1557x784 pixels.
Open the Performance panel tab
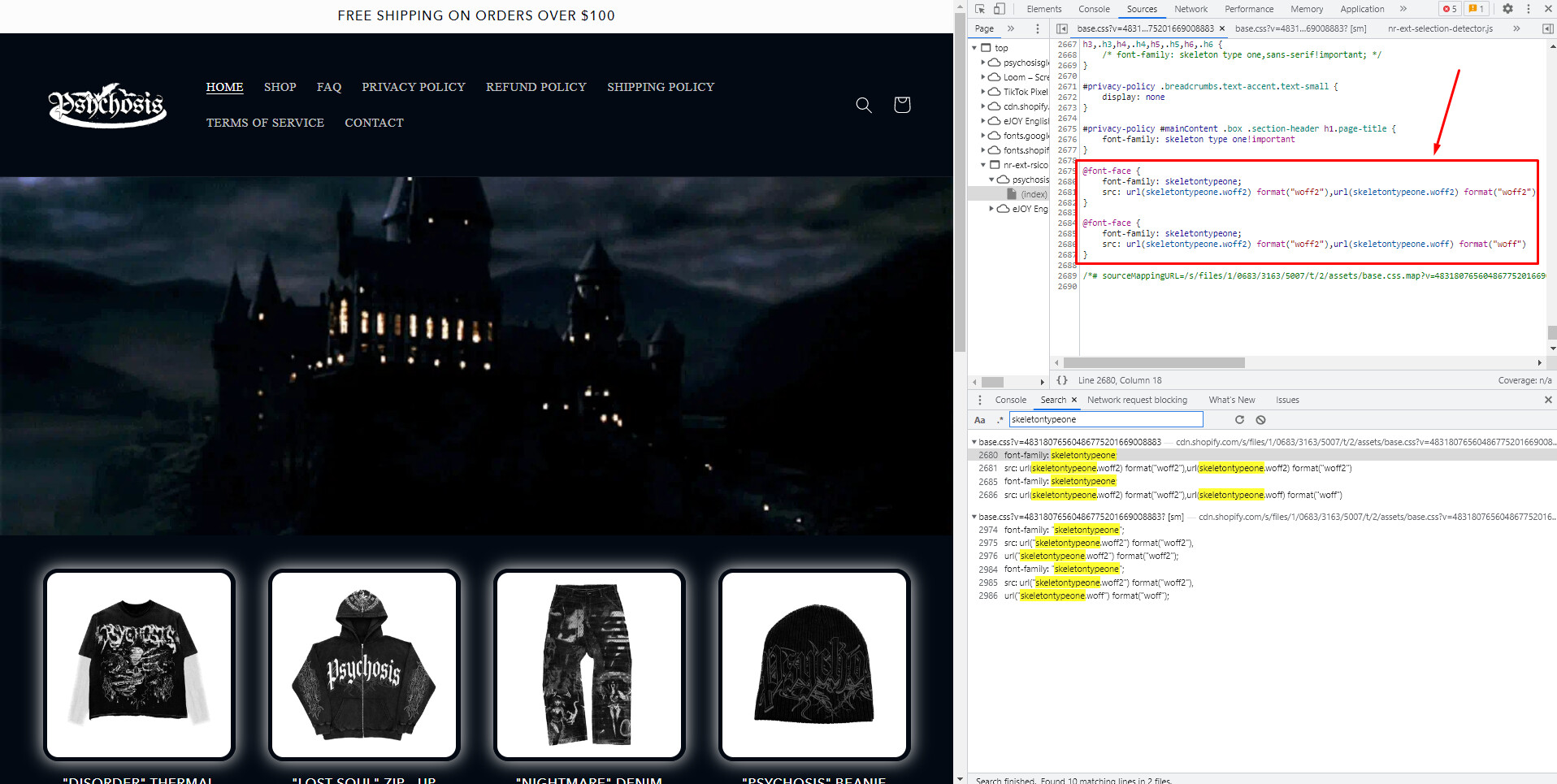(x=1249, y=9)
